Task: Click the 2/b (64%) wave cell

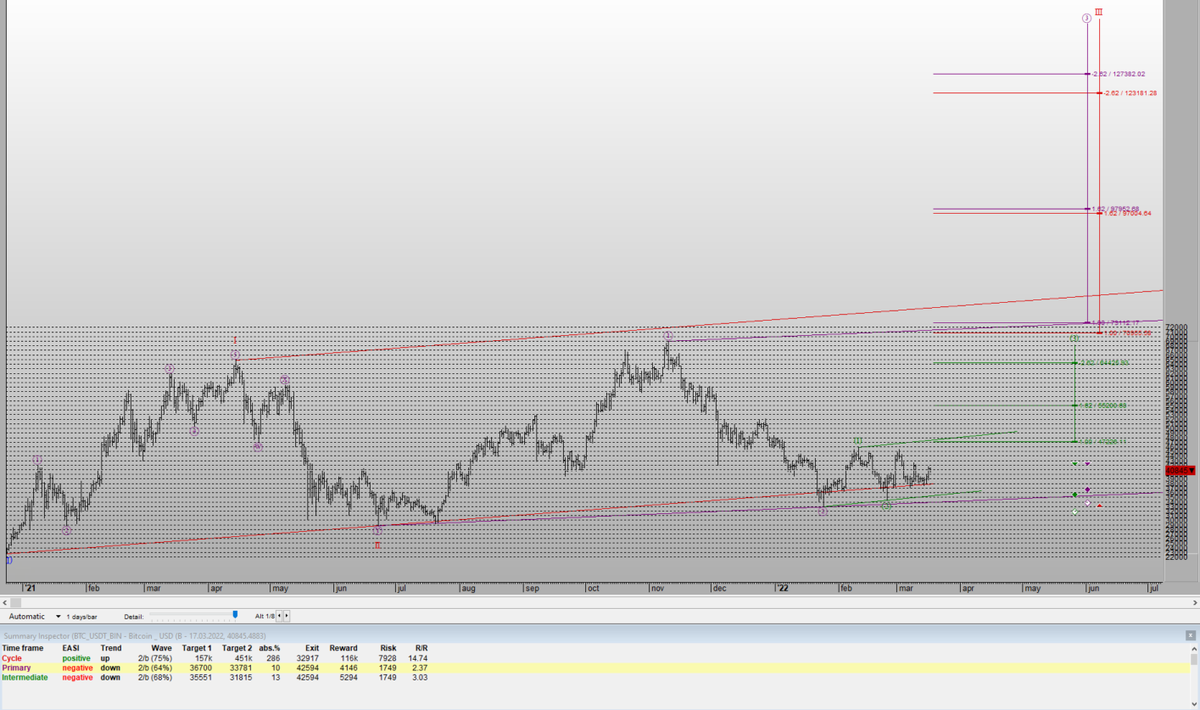Action: pyautogui.click(x=155, y=668)
